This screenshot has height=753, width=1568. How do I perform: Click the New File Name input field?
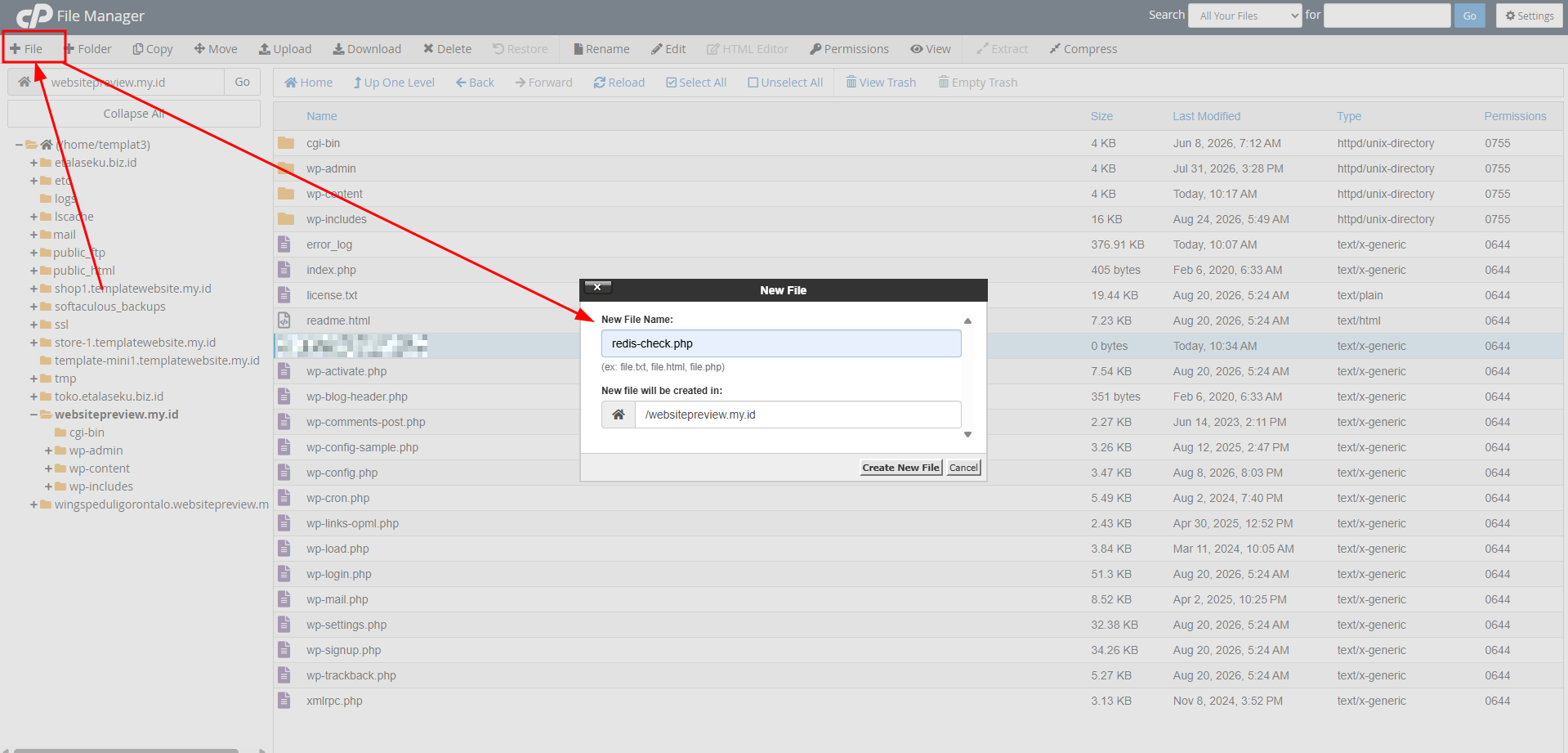781,343
